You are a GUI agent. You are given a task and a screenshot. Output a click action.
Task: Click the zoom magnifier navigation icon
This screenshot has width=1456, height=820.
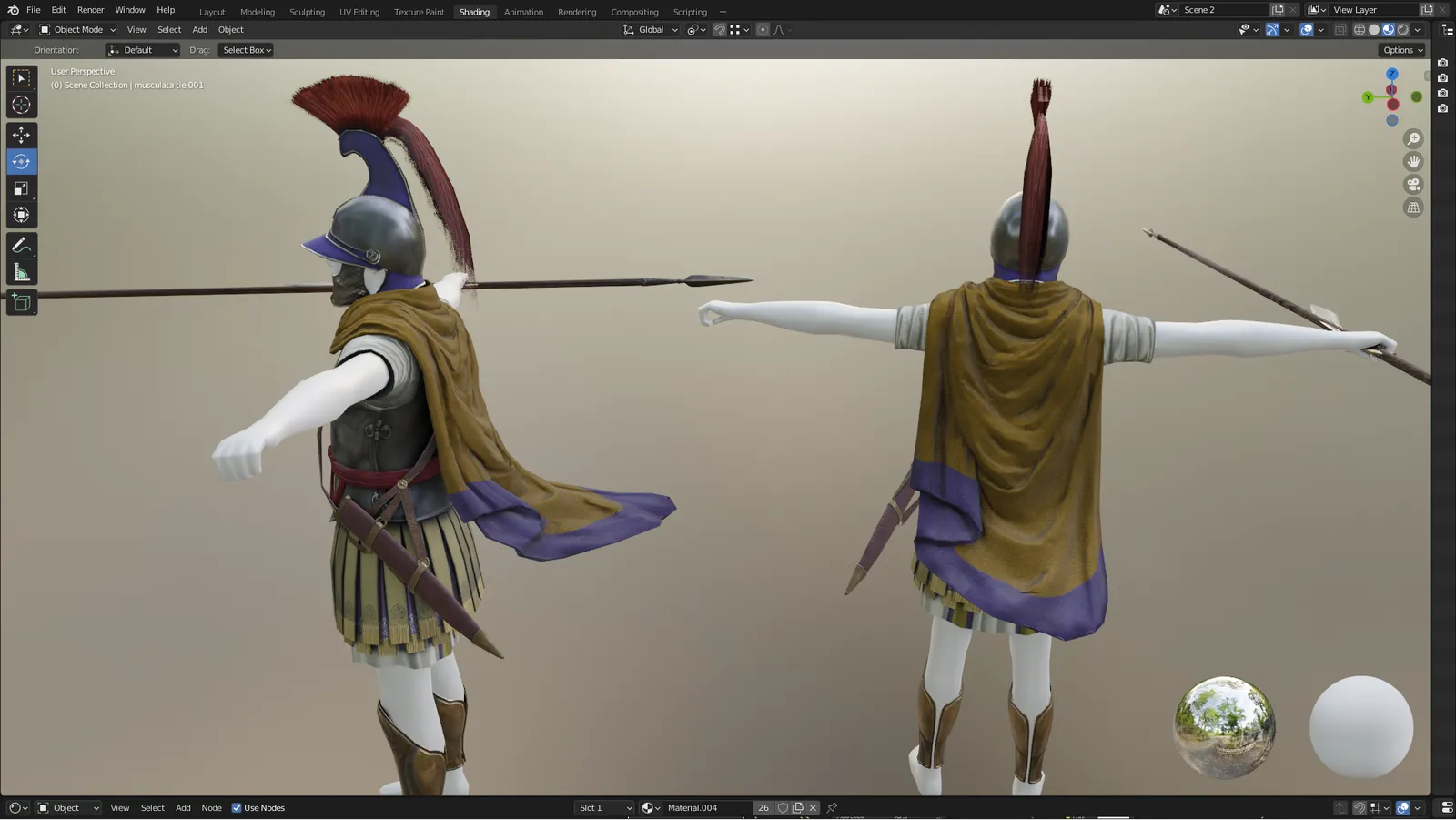(x=1413, y=138)
